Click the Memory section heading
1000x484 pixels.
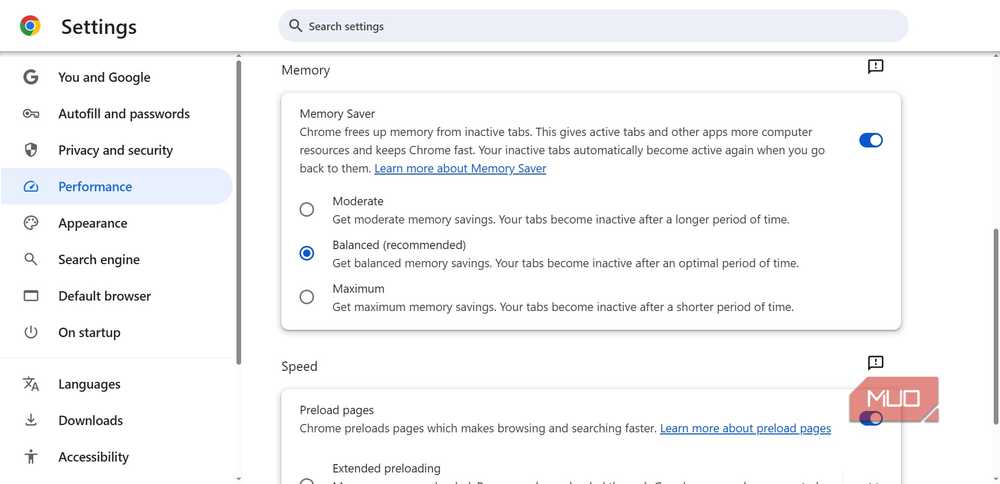[305, 70]
